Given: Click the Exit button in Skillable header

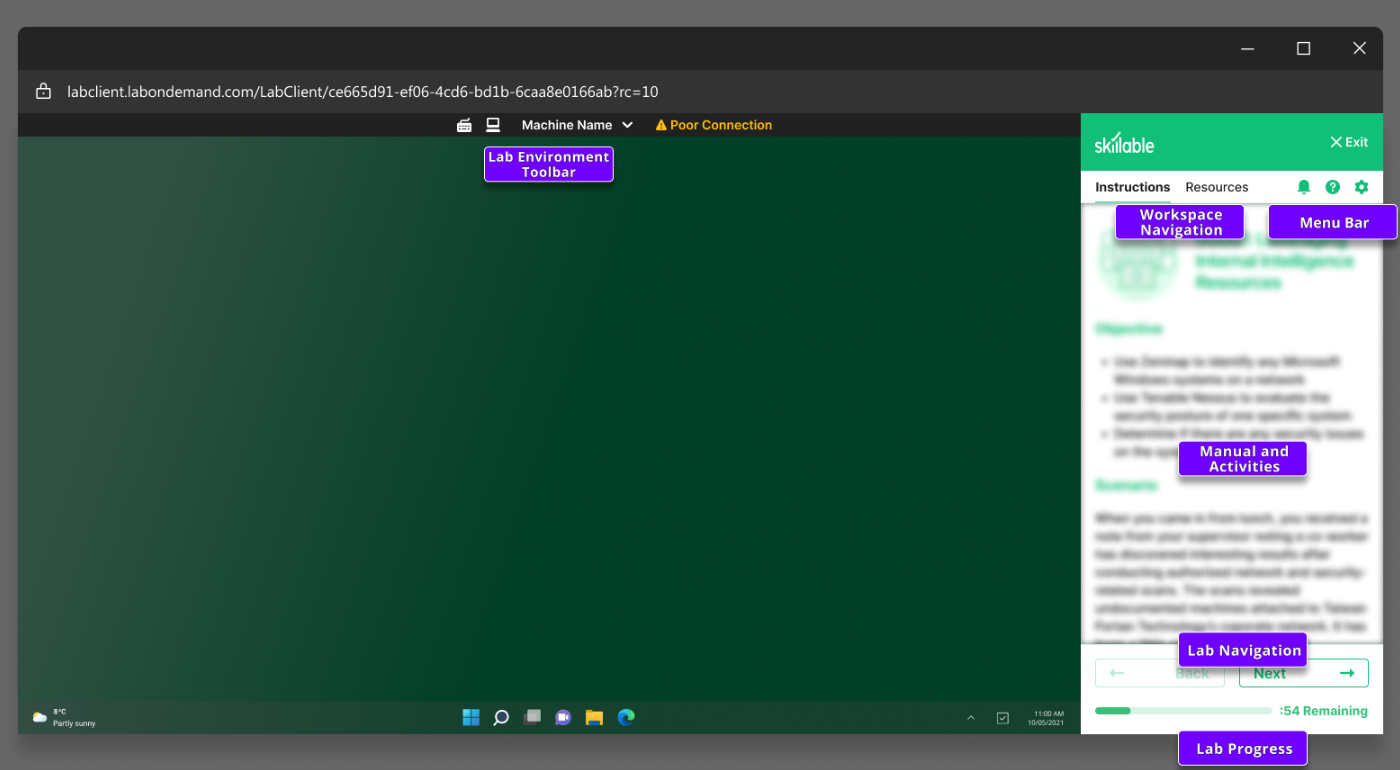Looking at the screenshot, I should (1348, 142).
